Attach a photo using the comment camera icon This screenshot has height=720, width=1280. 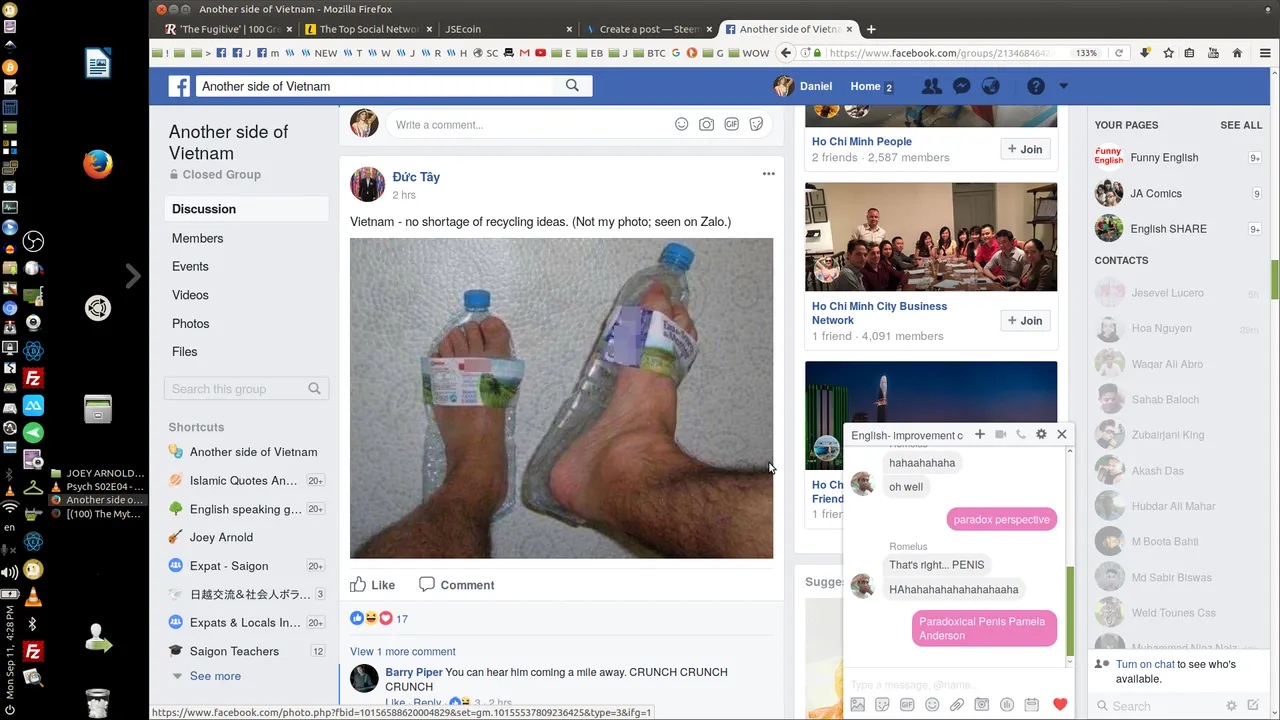tap(706, 124)
